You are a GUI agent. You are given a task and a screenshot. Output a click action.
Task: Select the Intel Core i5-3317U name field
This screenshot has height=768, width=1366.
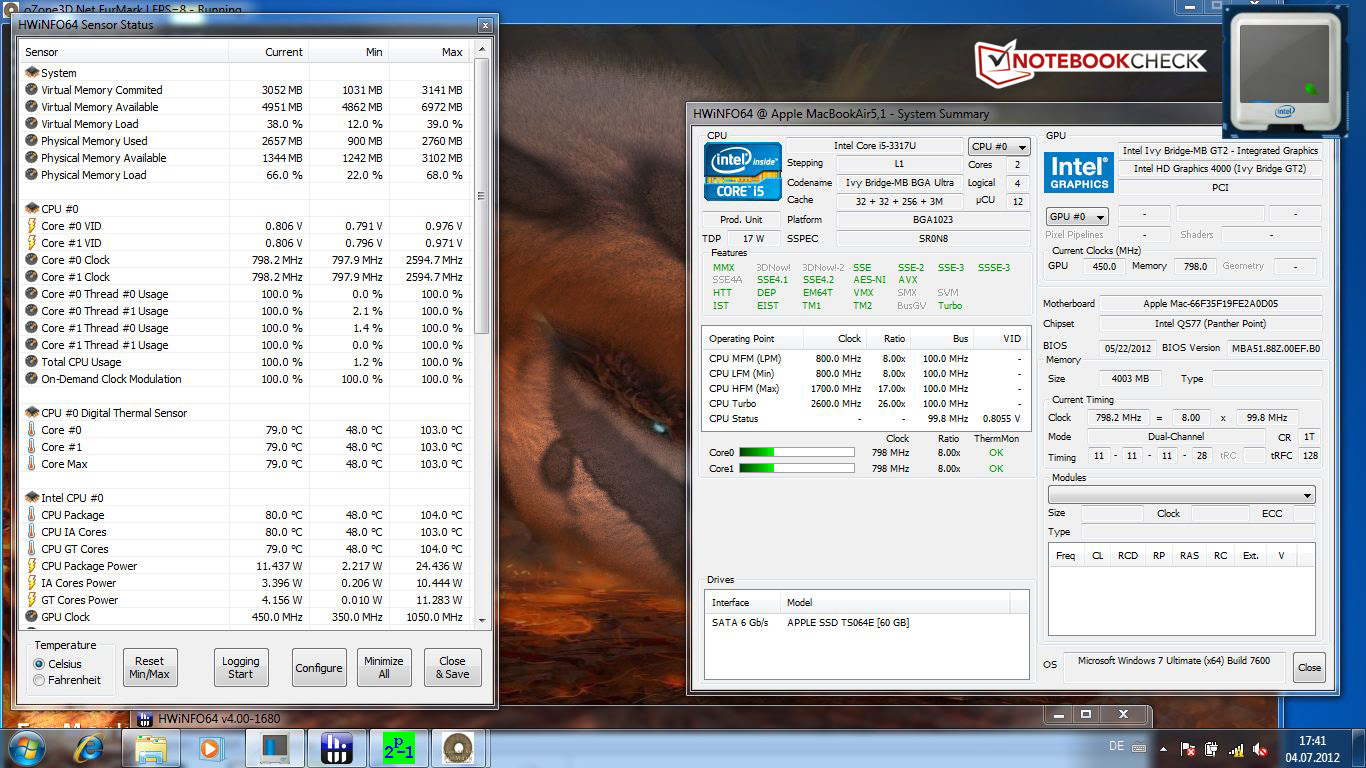click(x=875, y=146)
